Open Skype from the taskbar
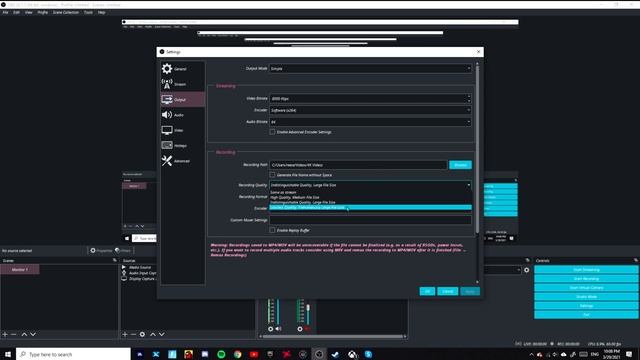640x360 pixels. click(368, 354)
